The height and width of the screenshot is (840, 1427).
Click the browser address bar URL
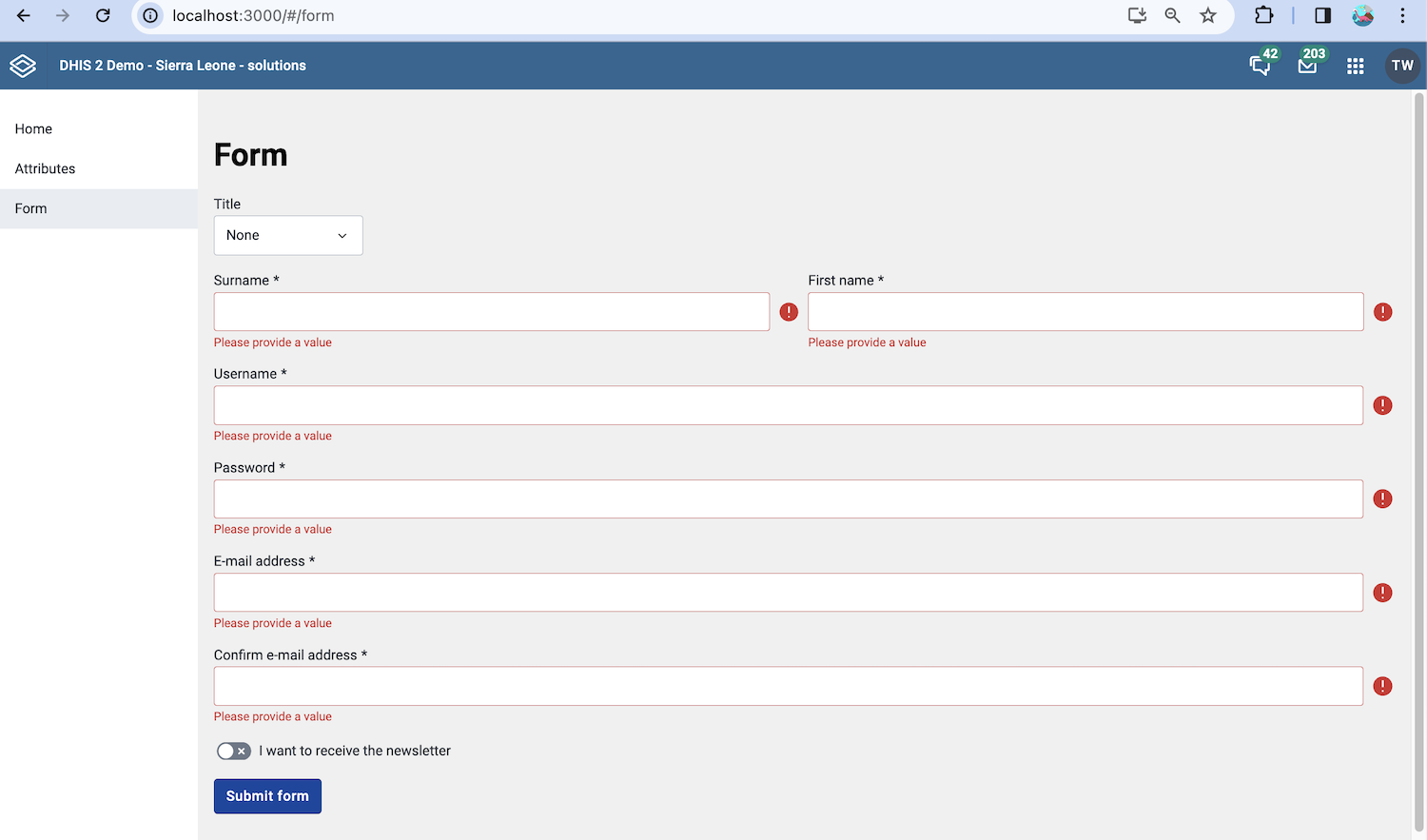click(x=253, y=15)
